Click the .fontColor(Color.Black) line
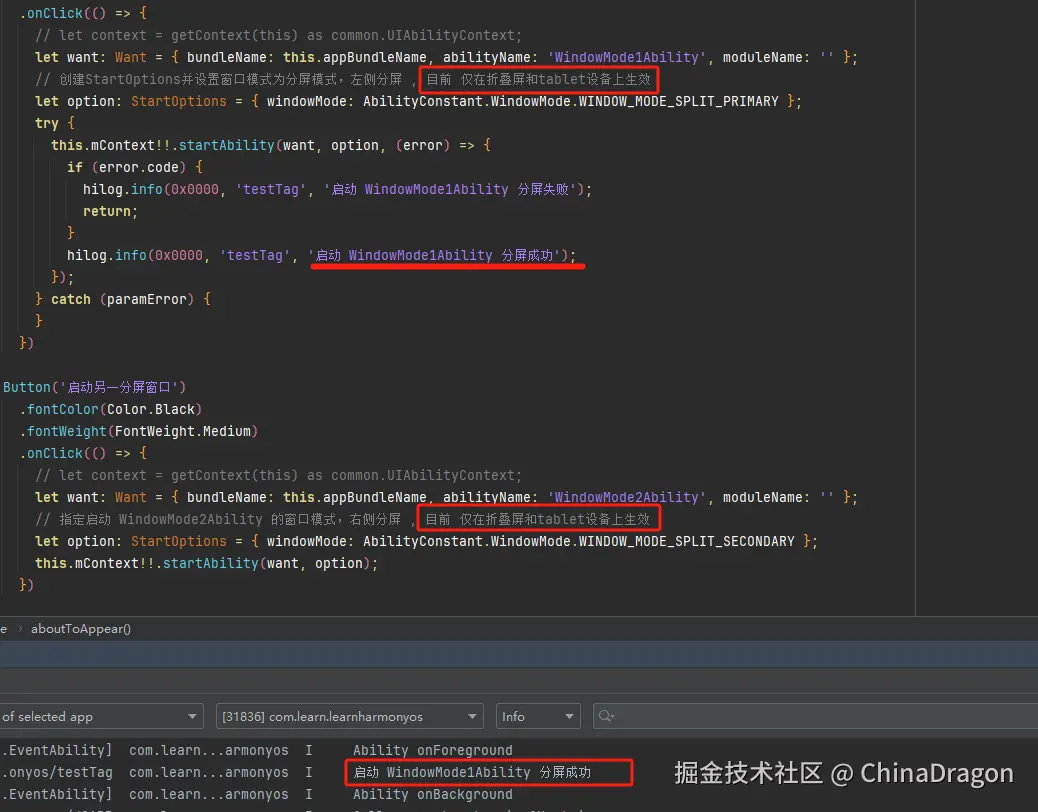 click(111, 410)
